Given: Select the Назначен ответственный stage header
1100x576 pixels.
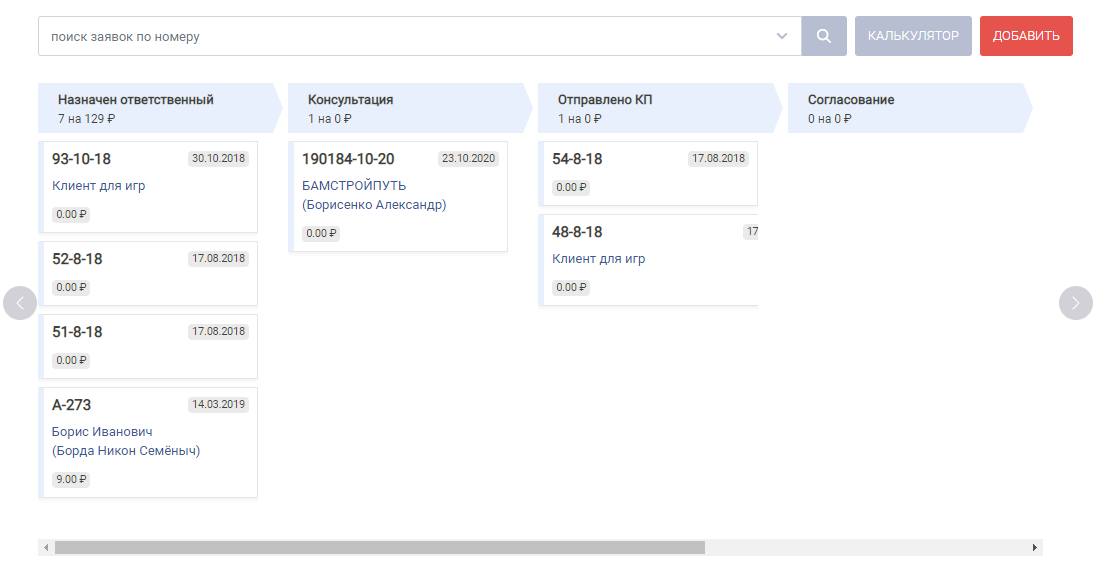Looking at the screenshot, I should (160, 108).
